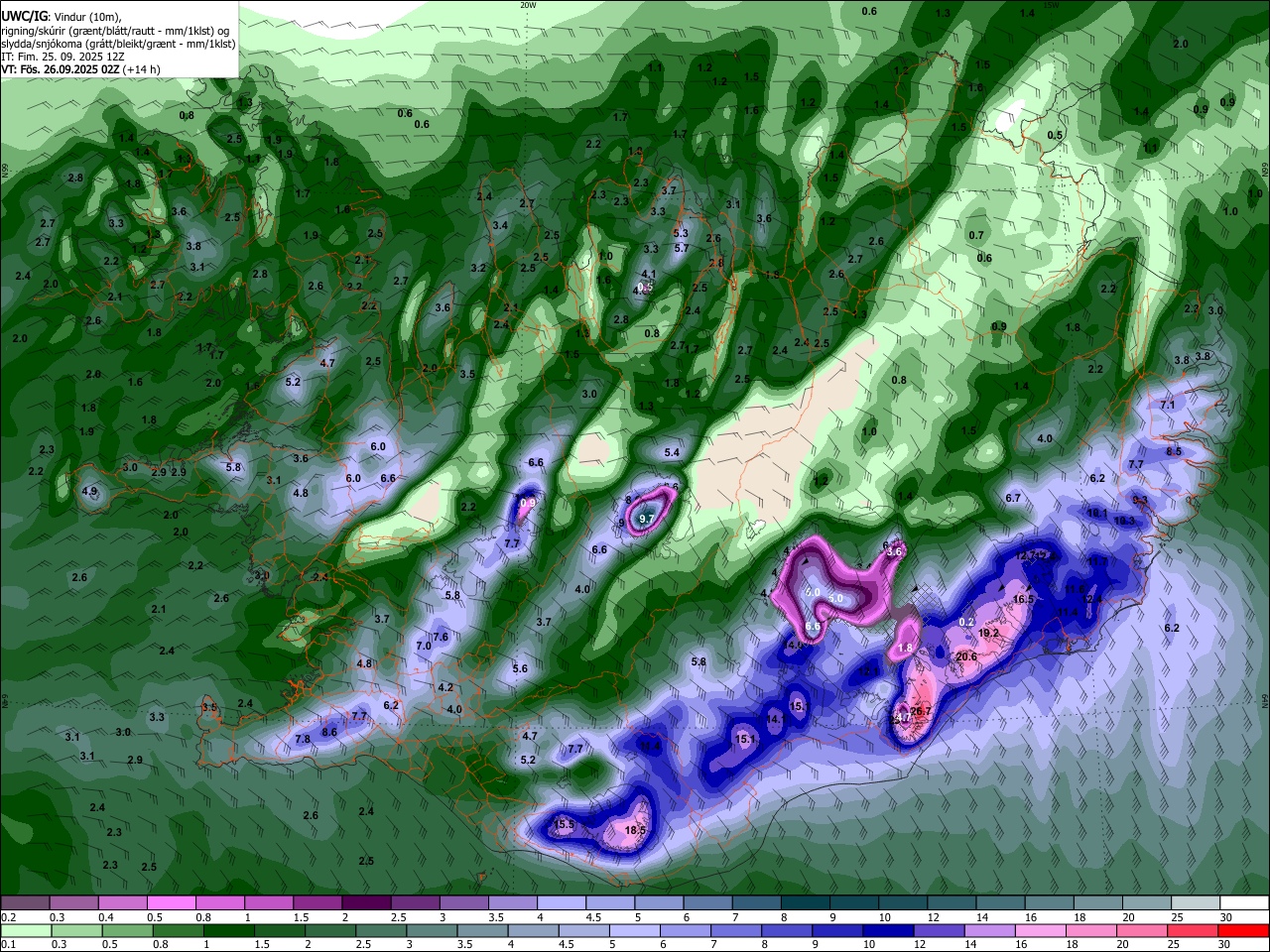Click the 5.4 value on the map
Image resolution: width=1270 pixels, height=952 pixels.
pos(672,452)
